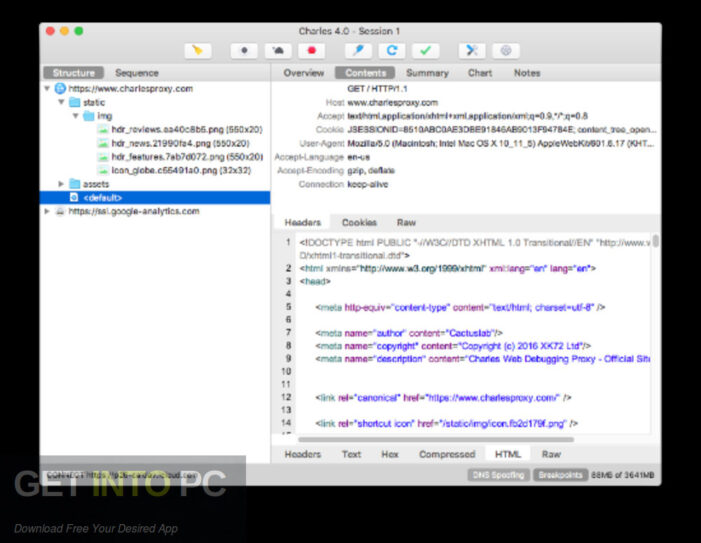The width and height of the screenshot is (701, 543).
Task: Click the Cookie JSESSIONID header value
Action: tap(502, 130)
